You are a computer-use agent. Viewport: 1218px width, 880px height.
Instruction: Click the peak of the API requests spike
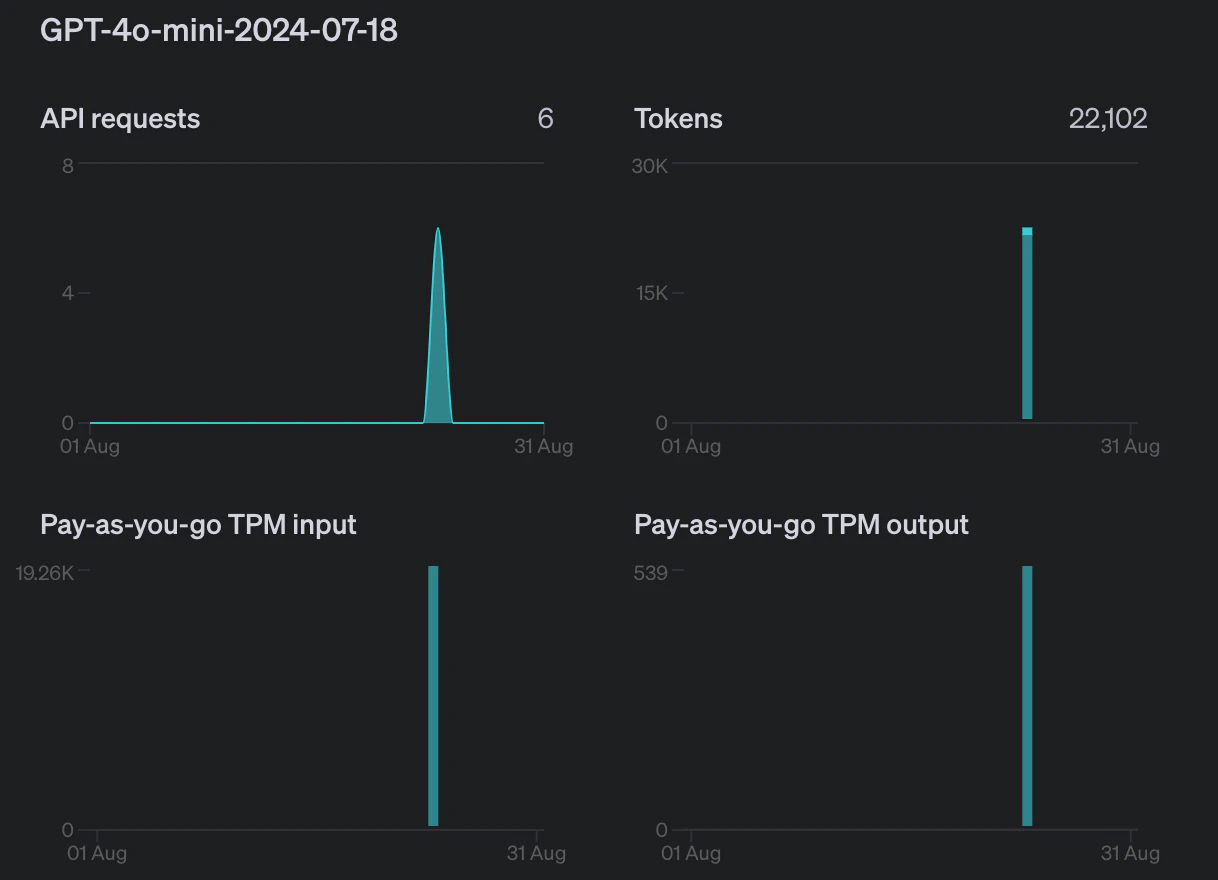[x=438, y=230]
